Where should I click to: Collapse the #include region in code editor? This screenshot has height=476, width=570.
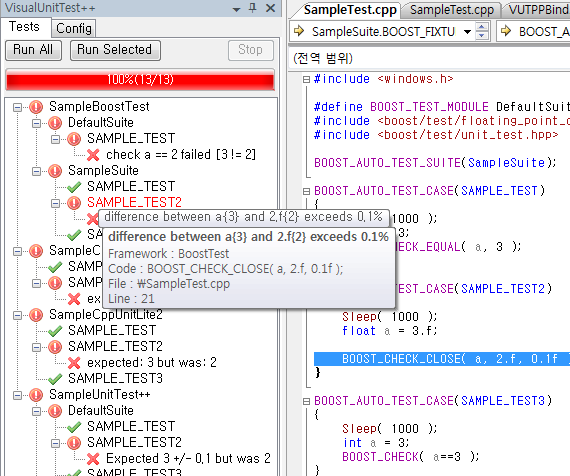(306, 79)
